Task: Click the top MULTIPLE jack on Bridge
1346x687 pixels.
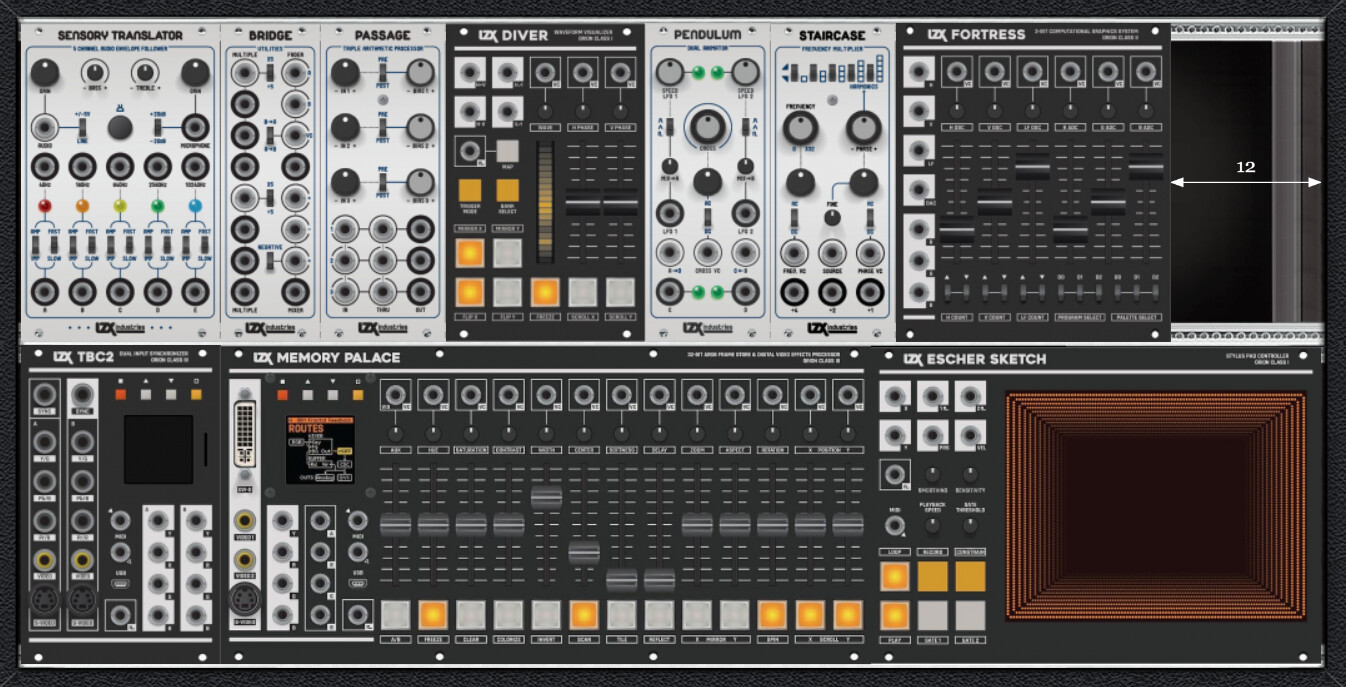Action: (x=244, y=73)
